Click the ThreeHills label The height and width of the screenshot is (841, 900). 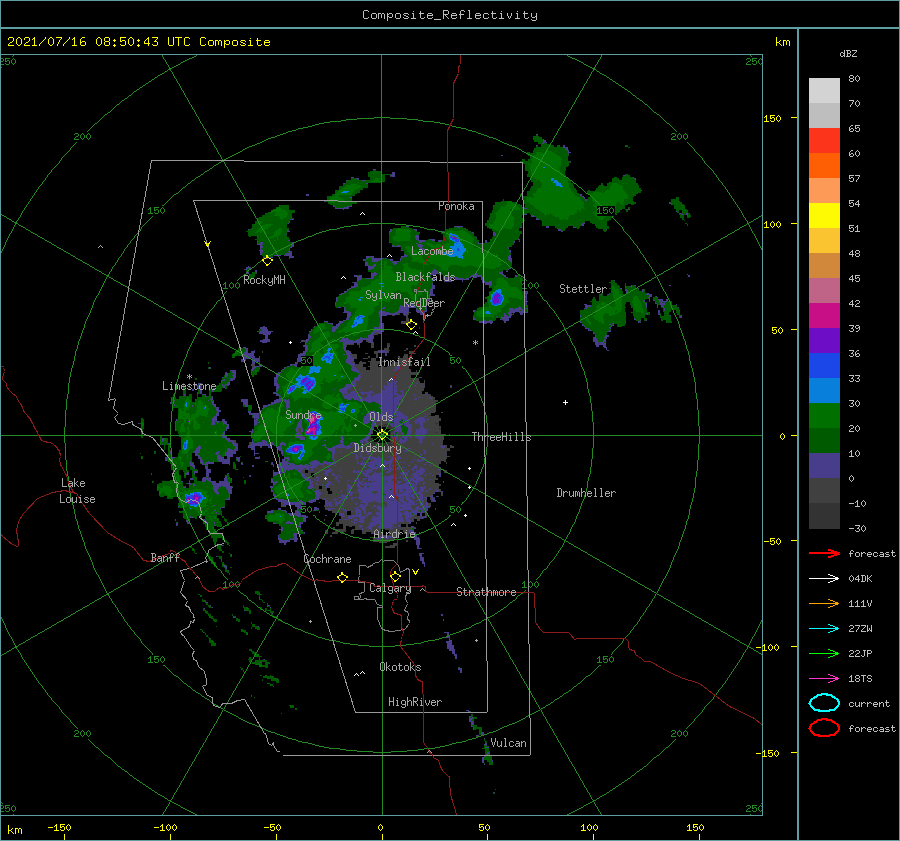501,437
